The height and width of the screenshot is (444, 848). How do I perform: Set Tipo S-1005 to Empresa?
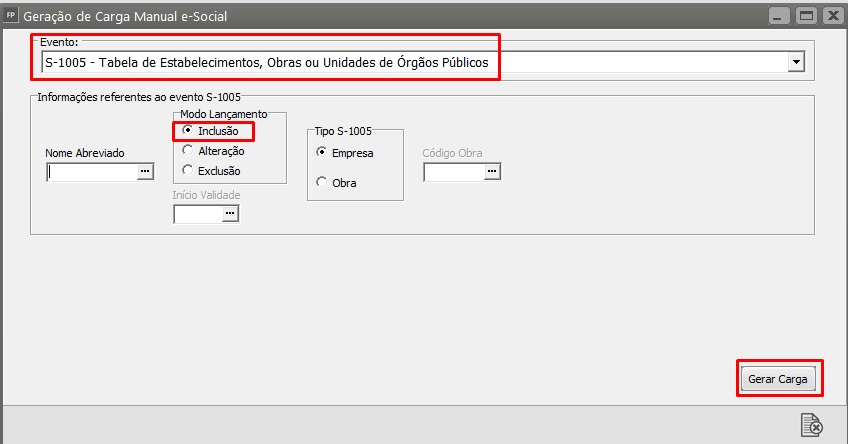tap(321, 153)
